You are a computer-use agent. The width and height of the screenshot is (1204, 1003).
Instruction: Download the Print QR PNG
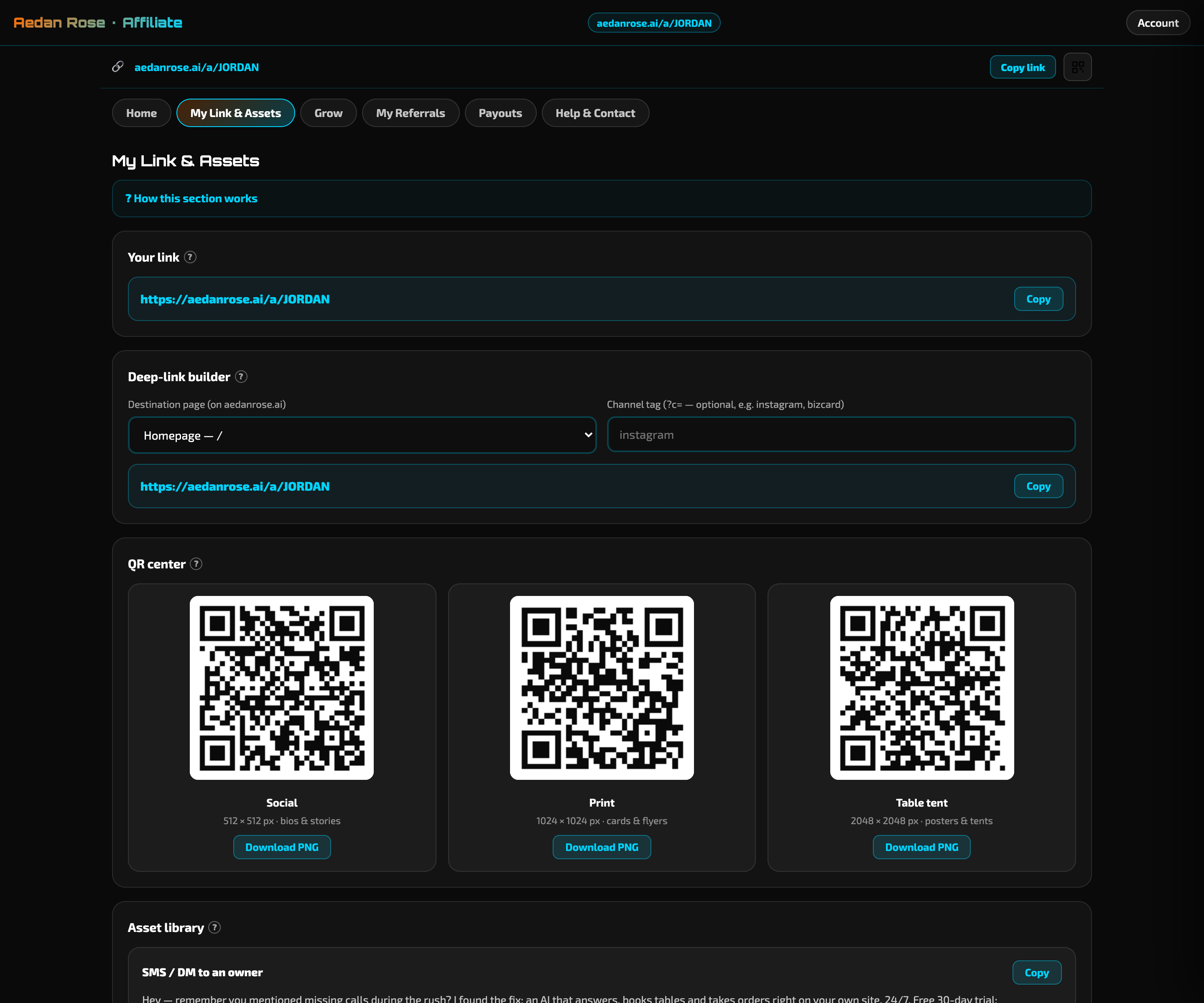tap(602, 847)
